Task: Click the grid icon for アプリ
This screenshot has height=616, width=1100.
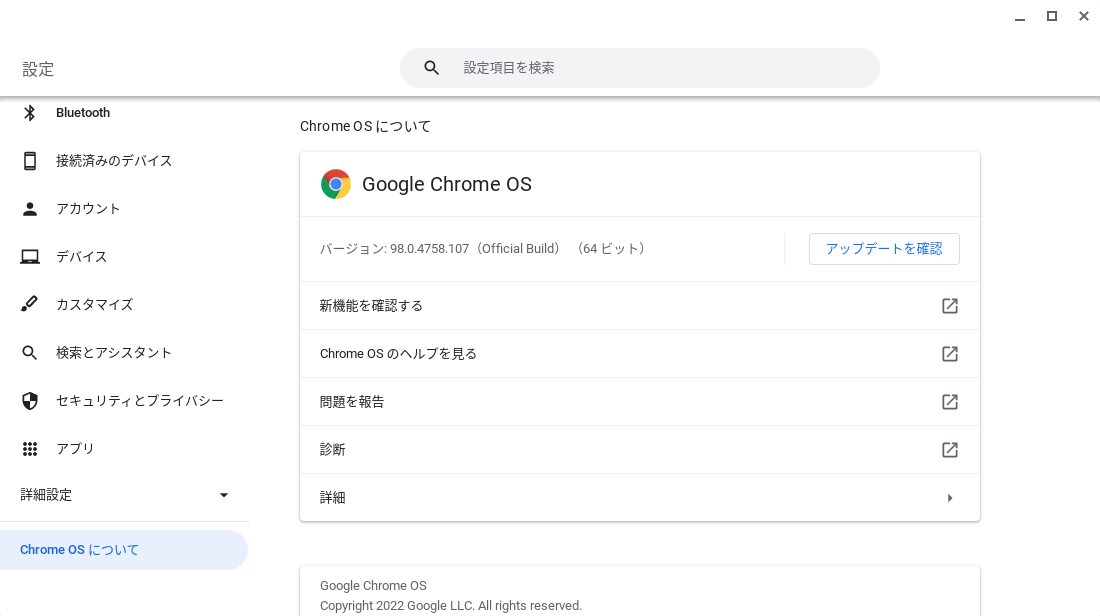Action: pos(29,449)
